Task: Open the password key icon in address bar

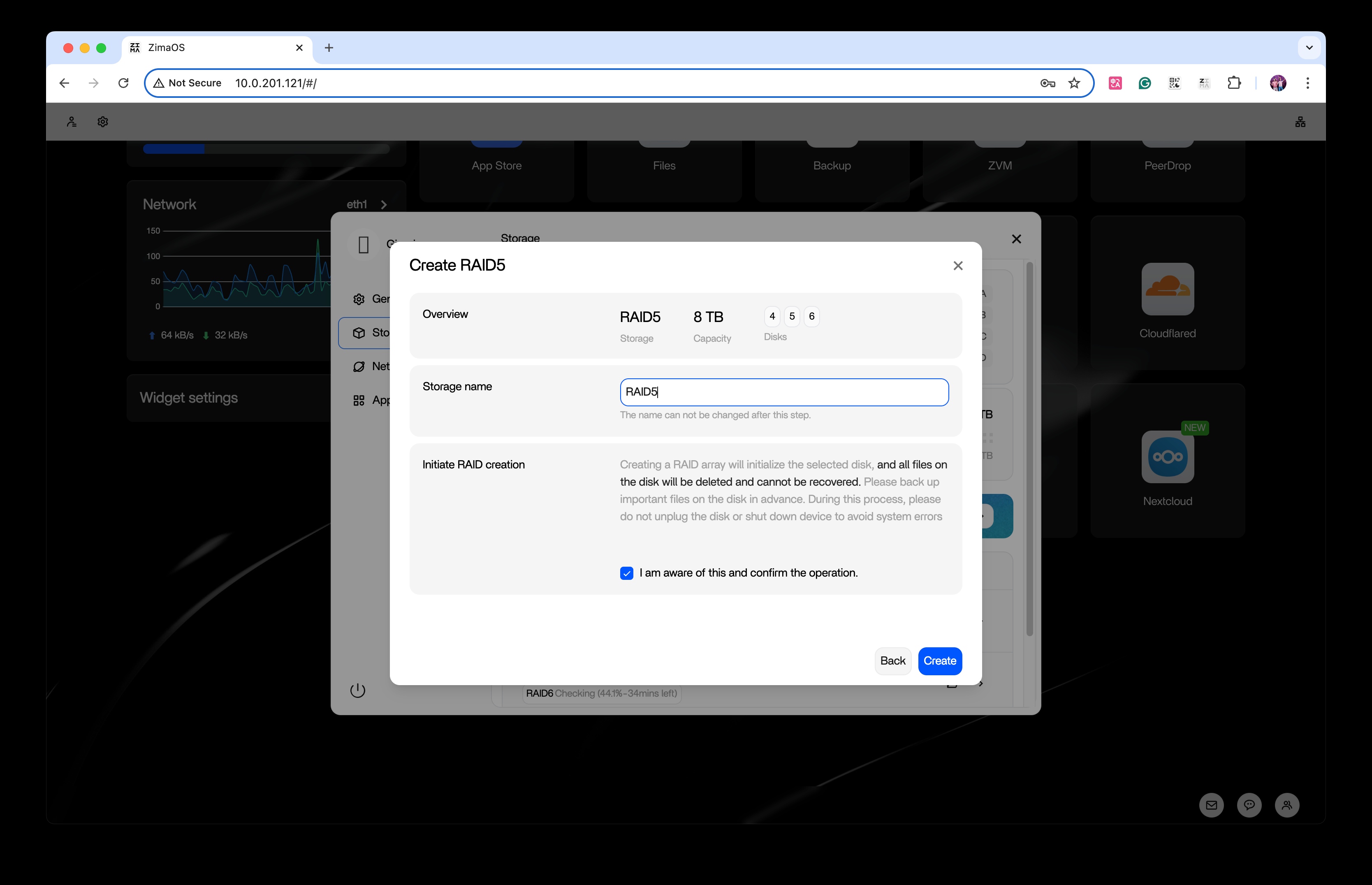Action: (1048, 83)
